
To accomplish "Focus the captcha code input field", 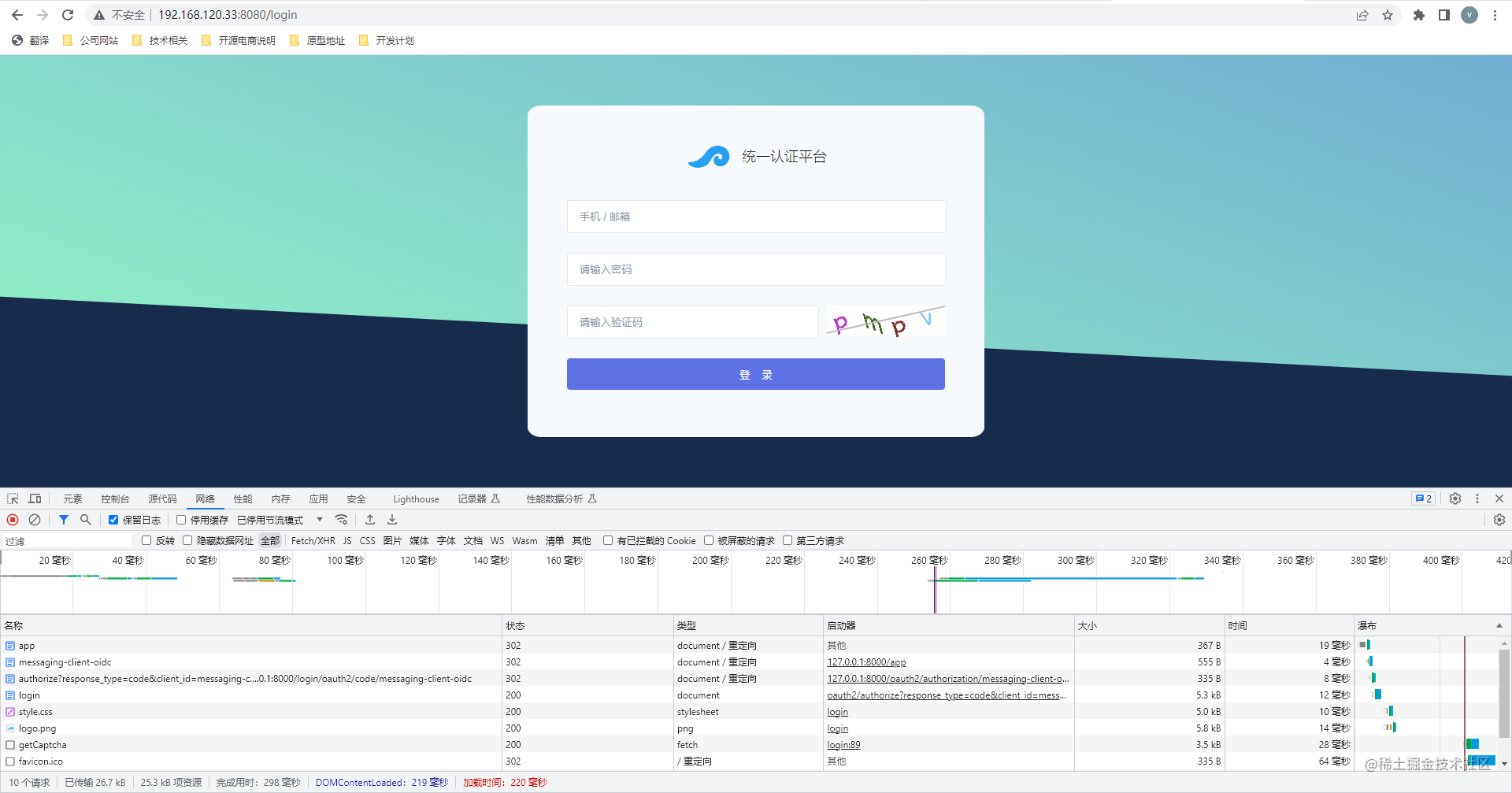I will click(693, 322).
